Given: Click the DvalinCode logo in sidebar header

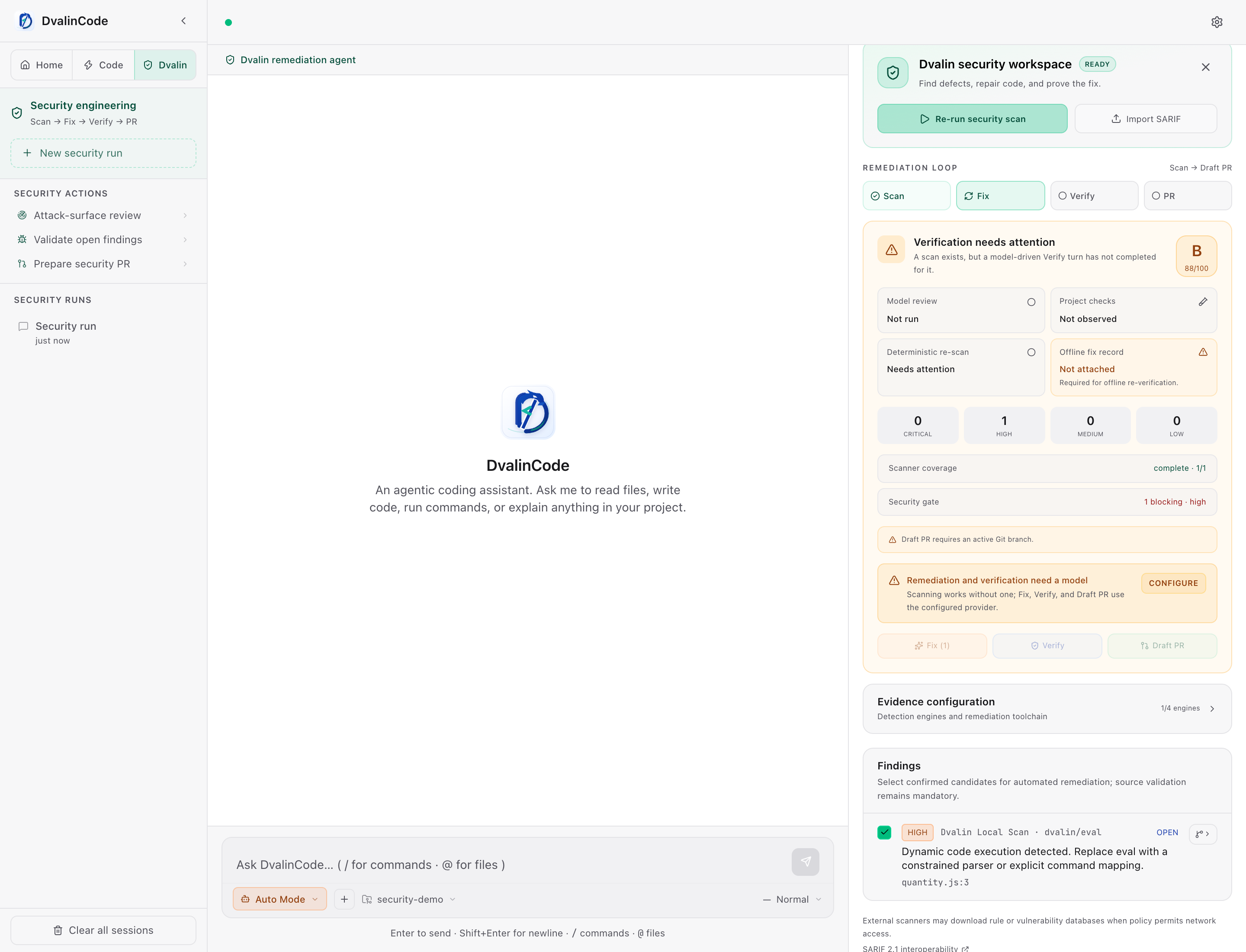Looking at the screenshot, I should coord(26,21).
